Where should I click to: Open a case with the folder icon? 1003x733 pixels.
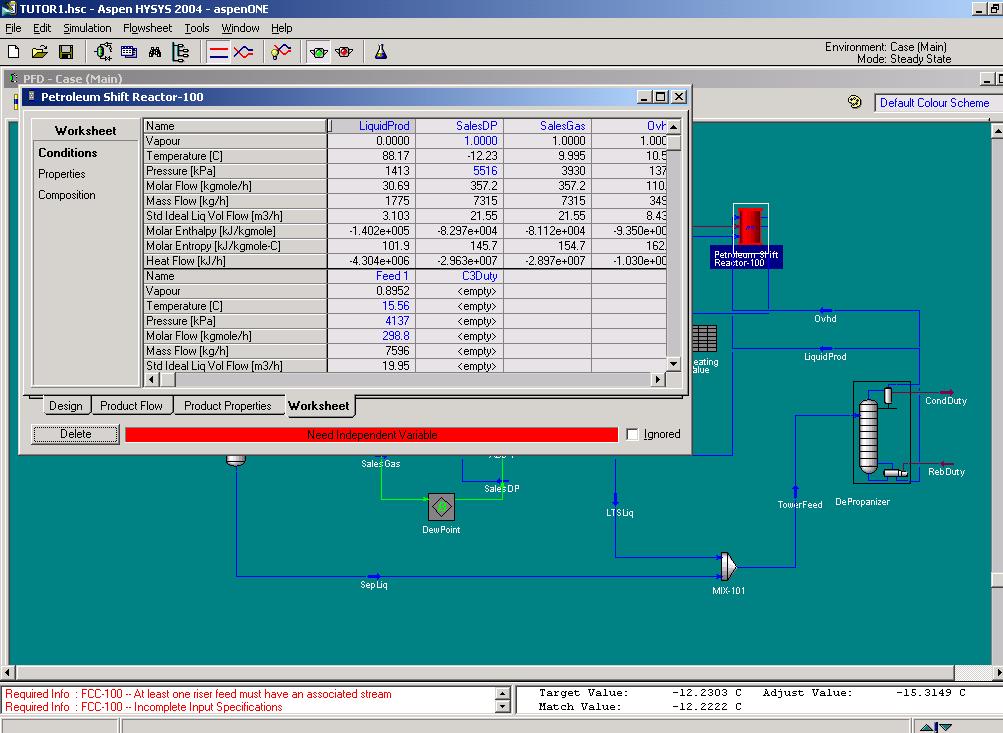point(40,52)
